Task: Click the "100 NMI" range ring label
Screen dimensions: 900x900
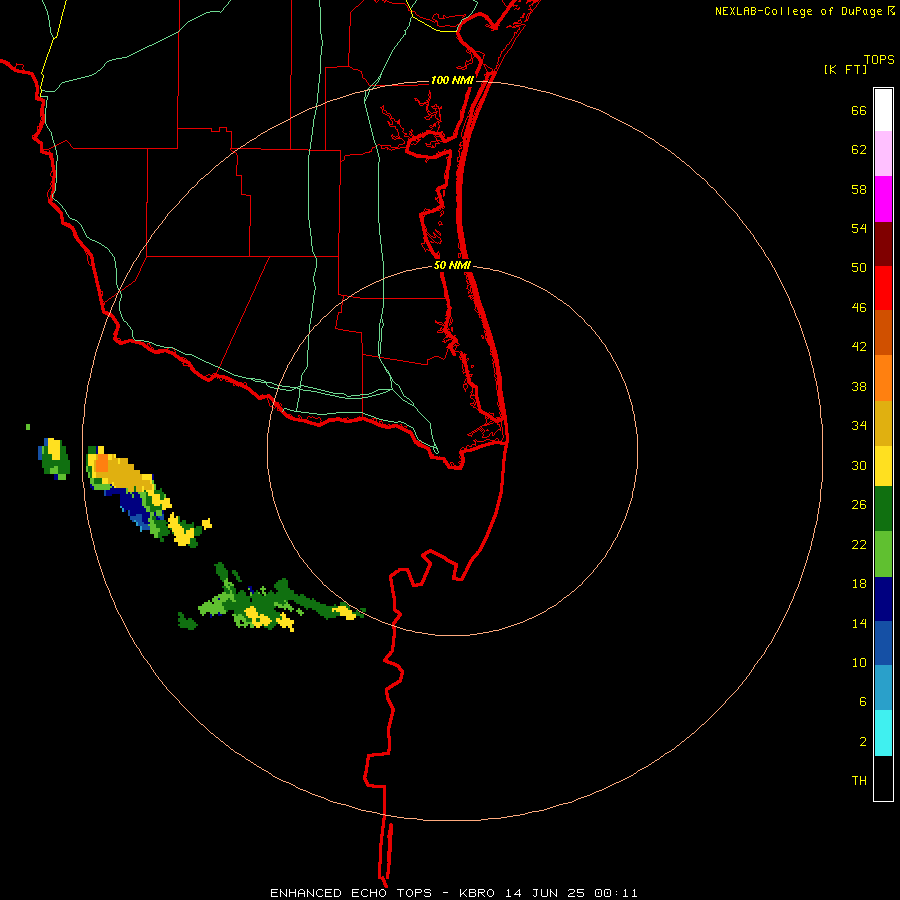Action: 452,80
